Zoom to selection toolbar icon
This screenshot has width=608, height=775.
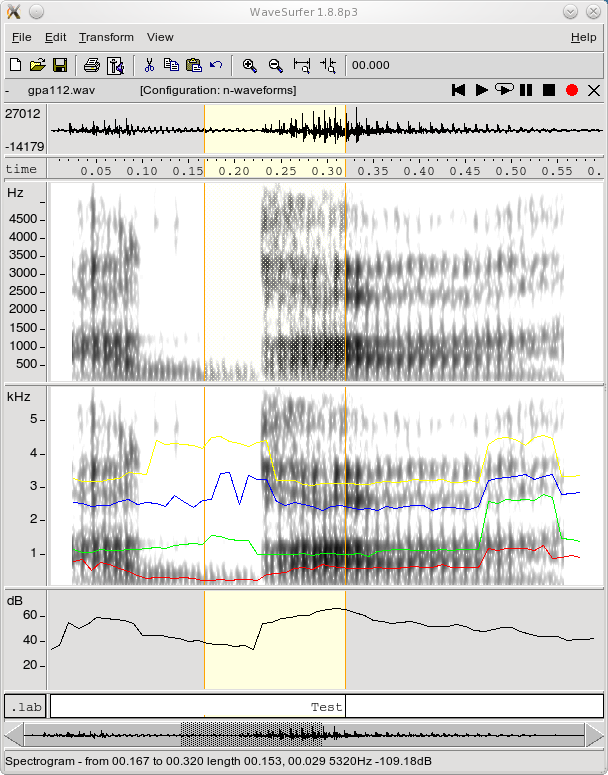coord(328,65)
